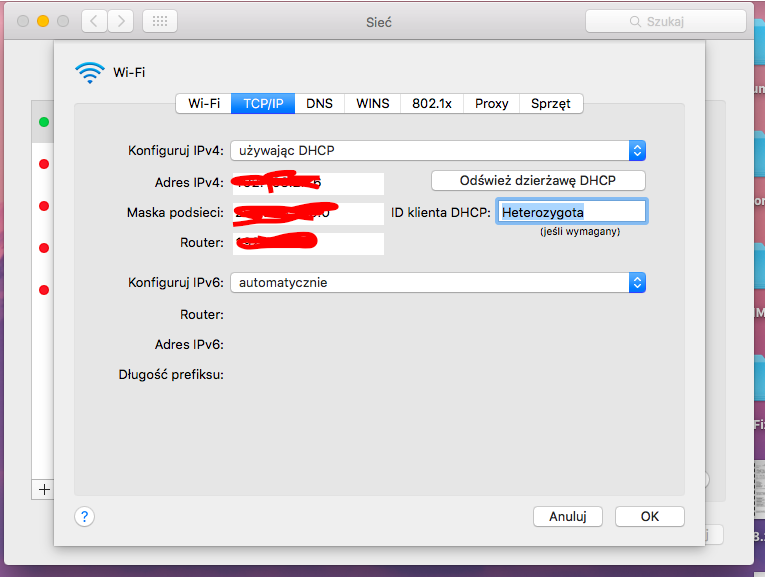Click the forward arrow in the toolbar

121,21
